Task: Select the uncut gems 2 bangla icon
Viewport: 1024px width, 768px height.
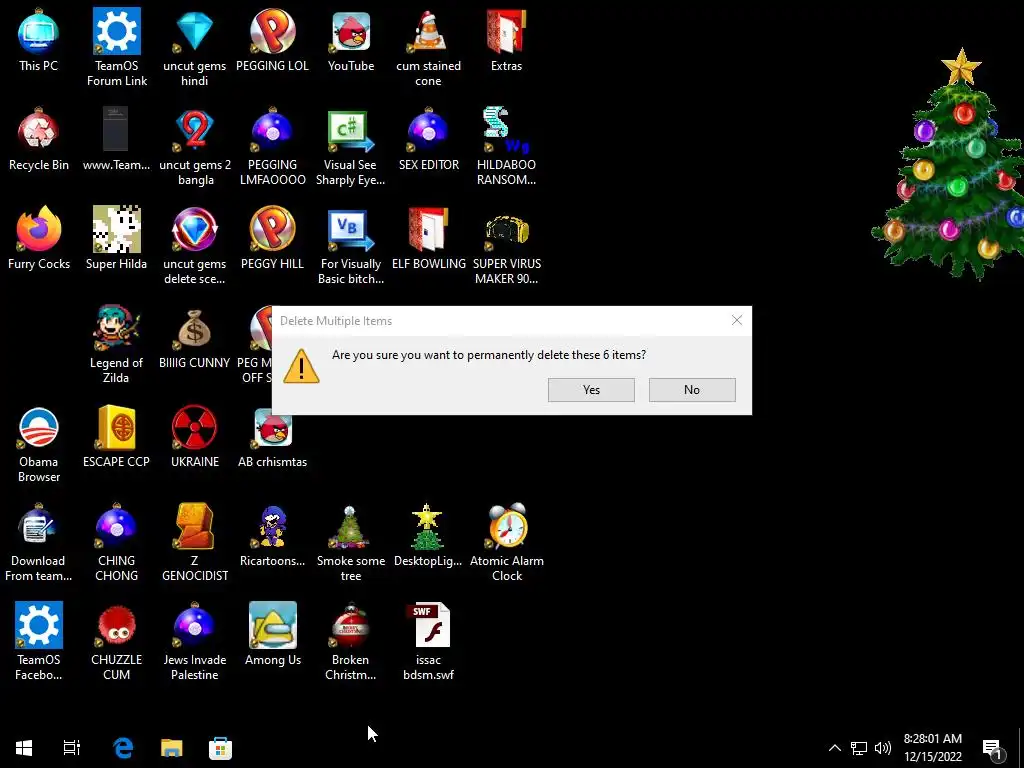Action: 195,146
